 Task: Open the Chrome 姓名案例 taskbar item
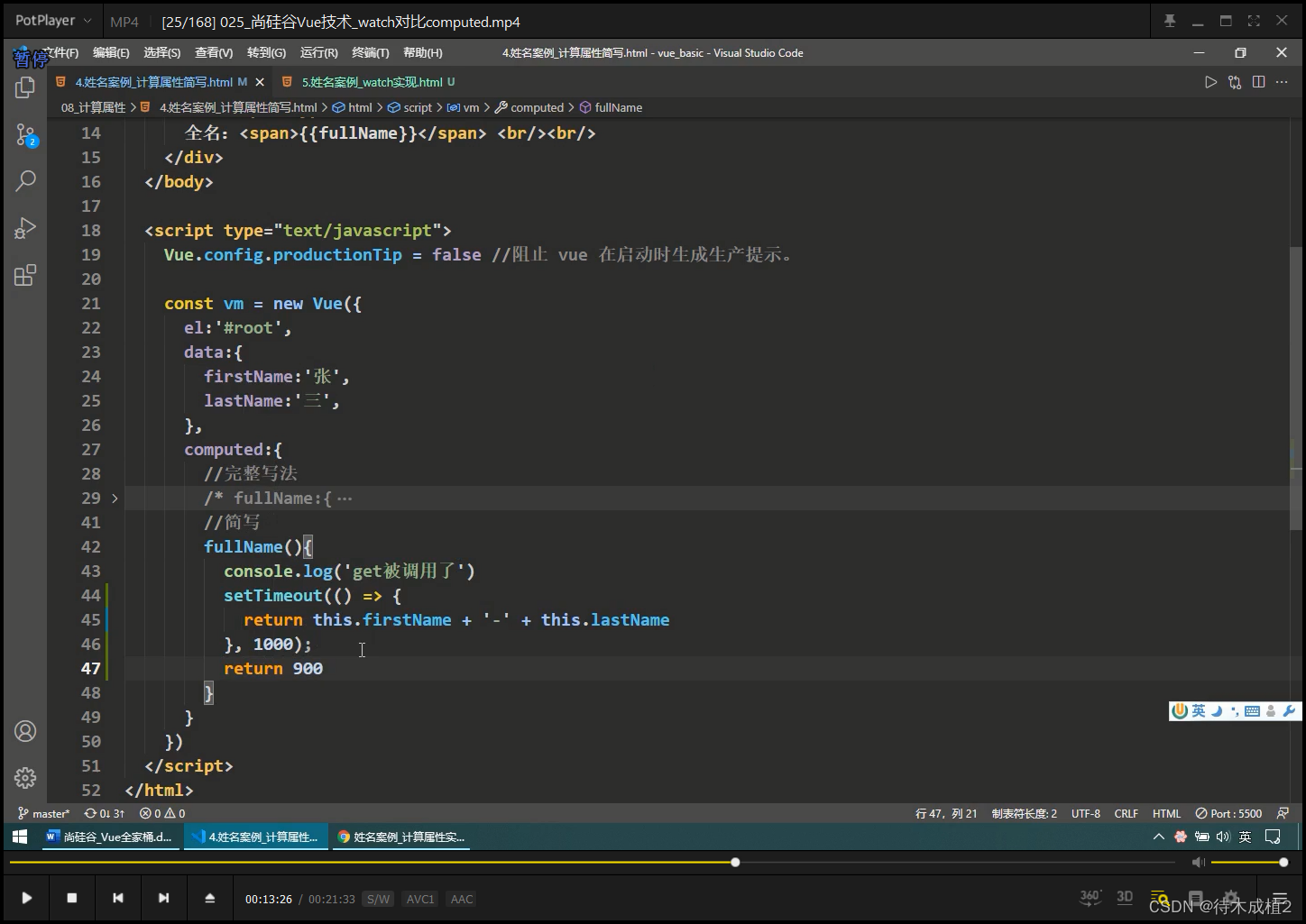402,837
